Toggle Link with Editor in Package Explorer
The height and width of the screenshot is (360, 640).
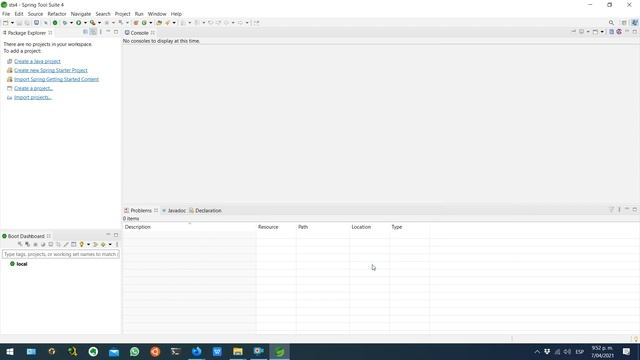pyautogui.click(x=93, y=32)
